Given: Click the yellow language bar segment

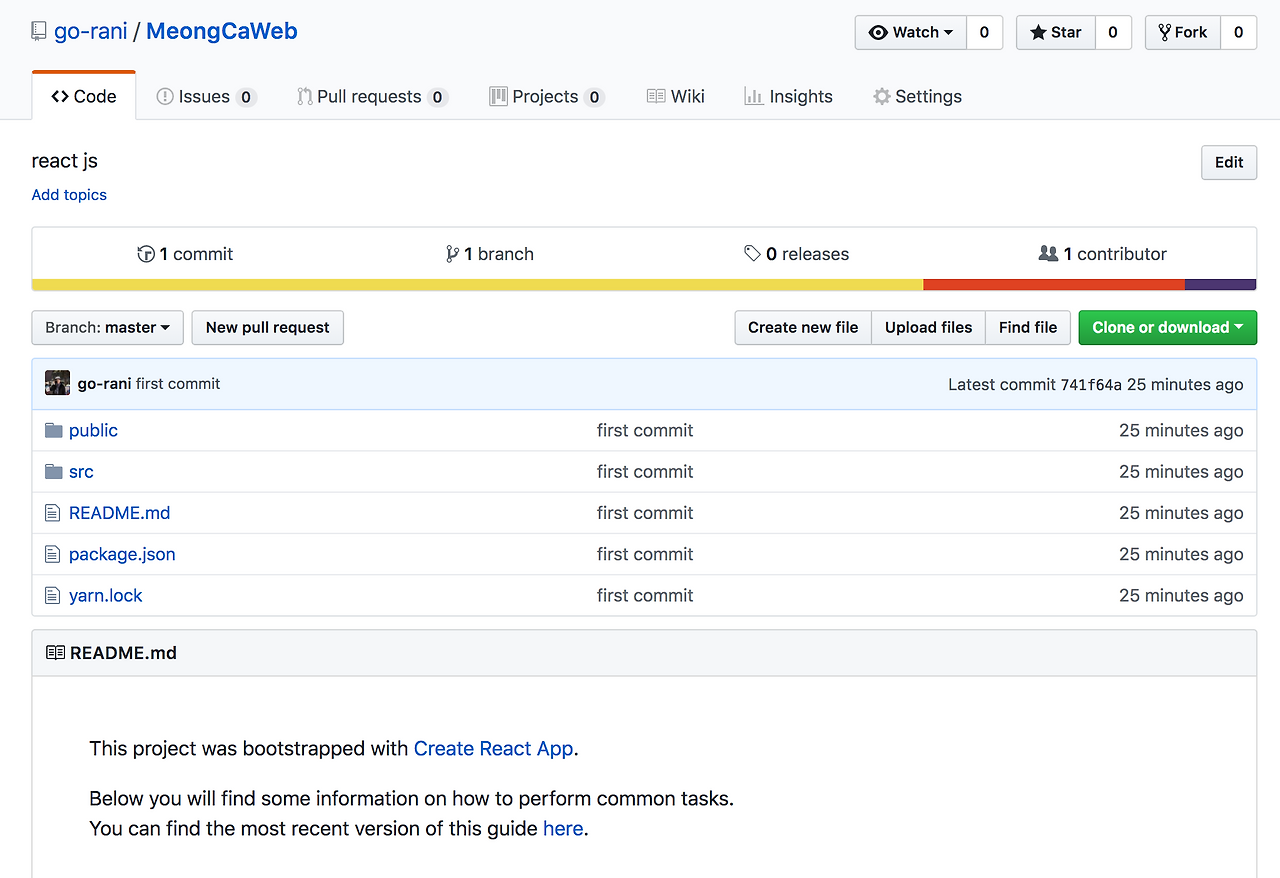Looking at the screenshot, I should pos(477,285).
